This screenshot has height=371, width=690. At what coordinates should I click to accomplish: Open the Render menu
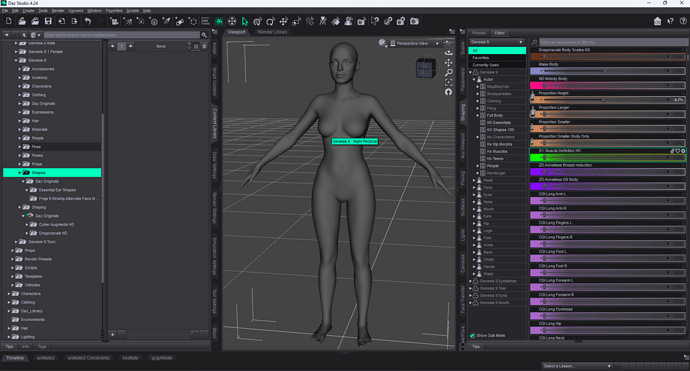(58, 11)
